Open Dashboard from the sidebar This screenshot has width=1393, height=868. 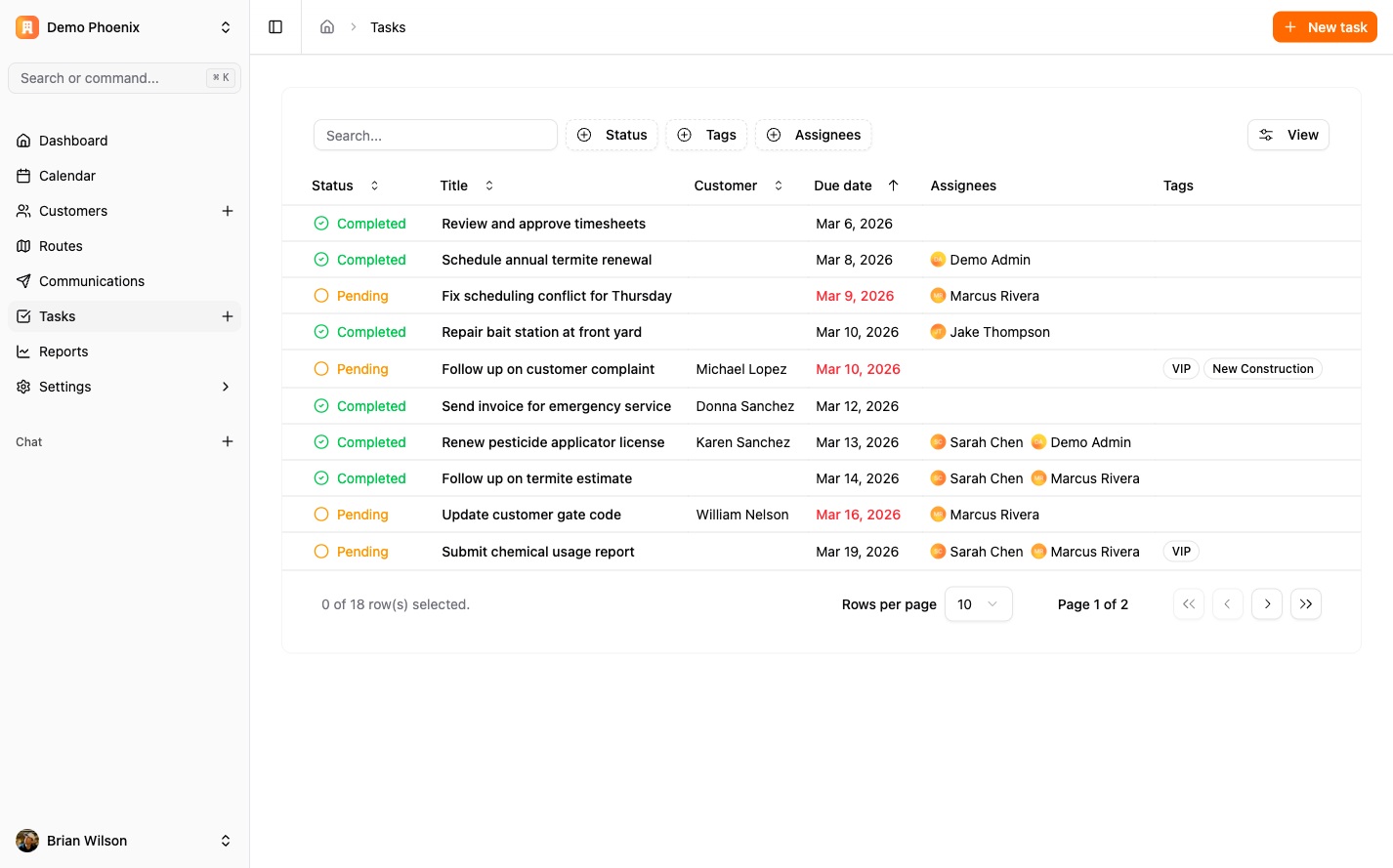coord(73,141)
